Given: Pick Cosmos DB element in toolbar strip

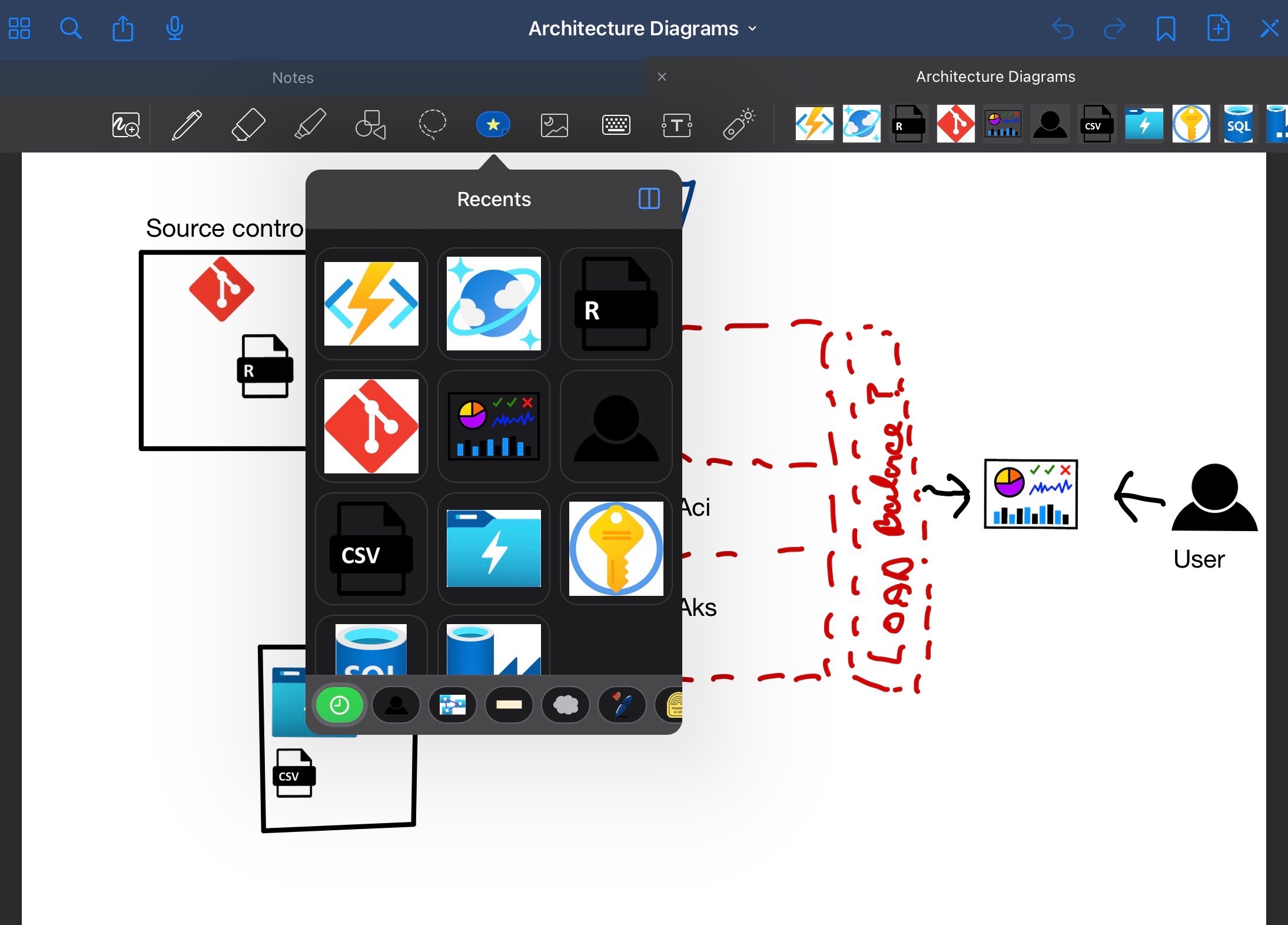Looking at the screenshot, I should 861,124.
